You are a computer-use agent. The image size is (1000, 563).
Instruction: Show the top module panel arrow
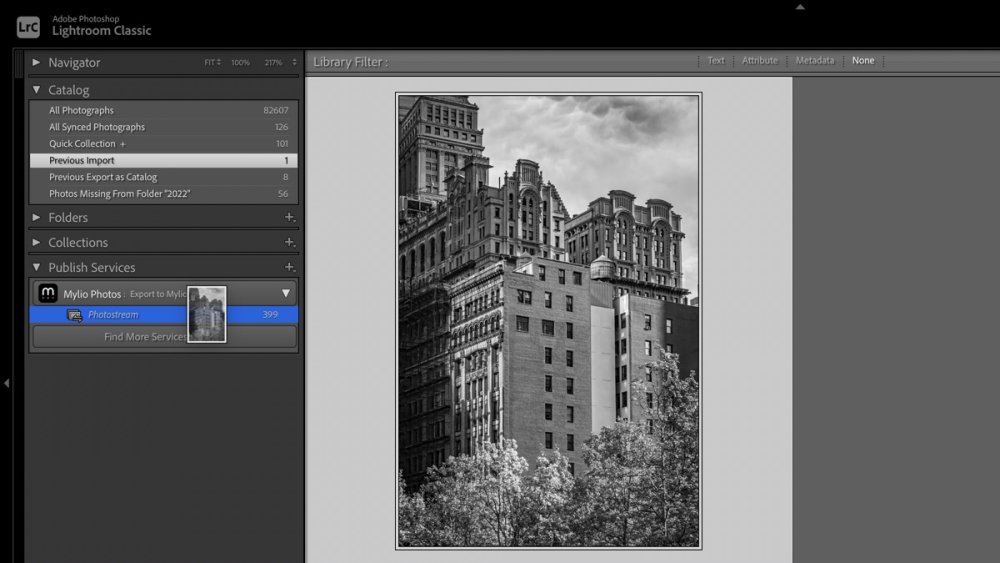[799, 7]
